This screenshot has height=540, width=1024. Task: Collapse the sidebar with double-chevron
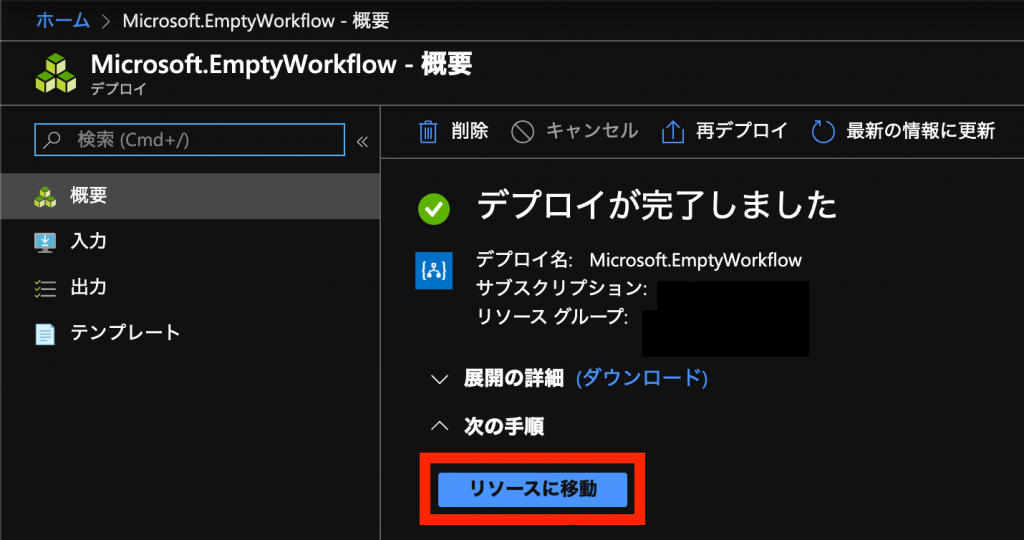tap(362, 141)
